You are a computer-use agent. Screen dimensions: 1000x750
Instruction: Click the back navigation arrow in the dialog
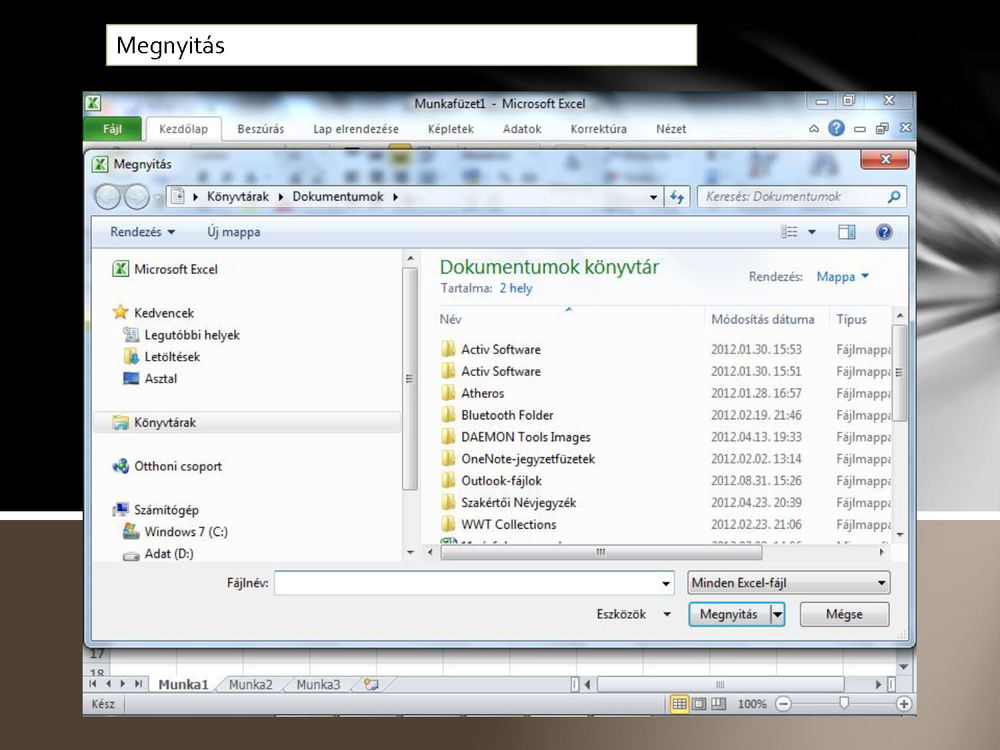[x=107, y=197]
